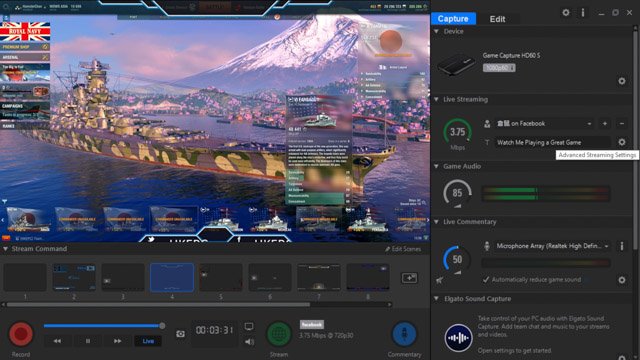Click the Royal Navy banner in preview
Screen dimensions: 640x360
click(x=25, y=32)
